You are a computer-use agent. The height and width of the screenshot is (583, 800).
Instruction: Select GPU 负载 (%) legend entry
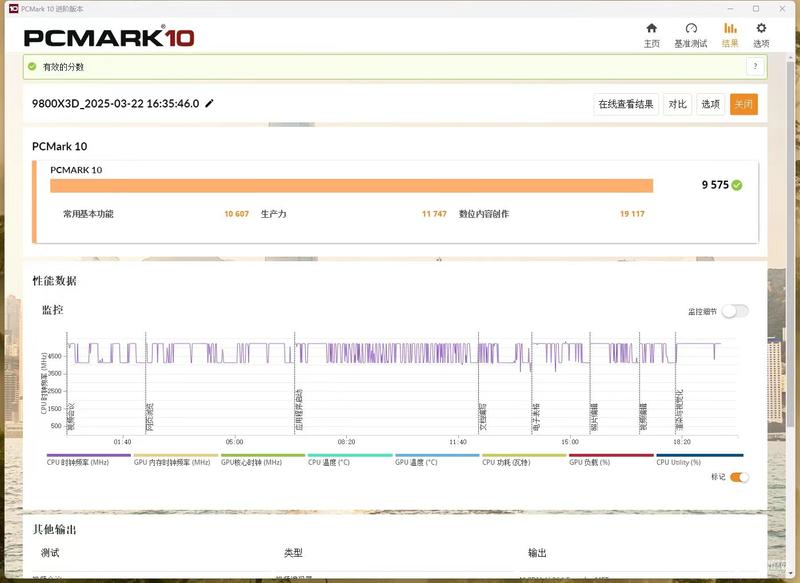click(611, 460)
